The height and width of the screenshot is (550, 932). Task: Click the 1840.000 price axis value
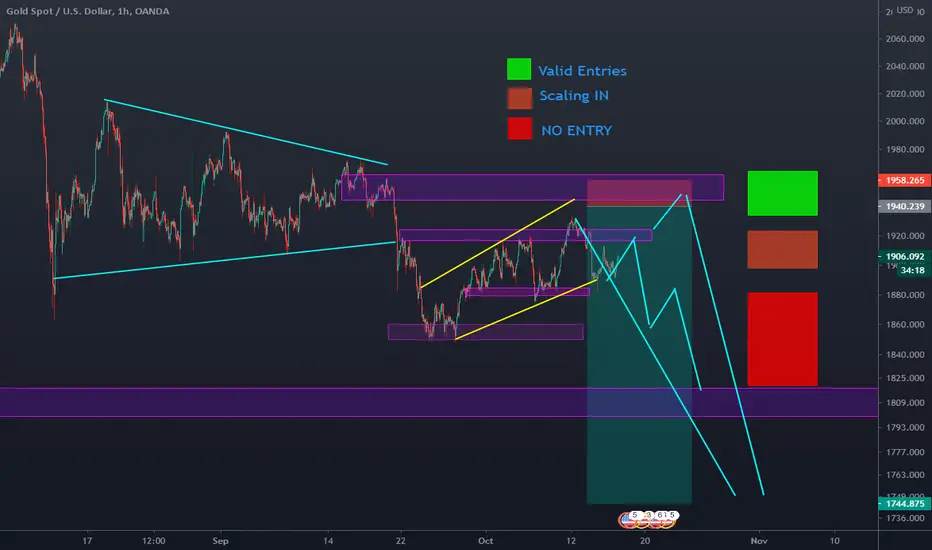[x=905, y=354]
